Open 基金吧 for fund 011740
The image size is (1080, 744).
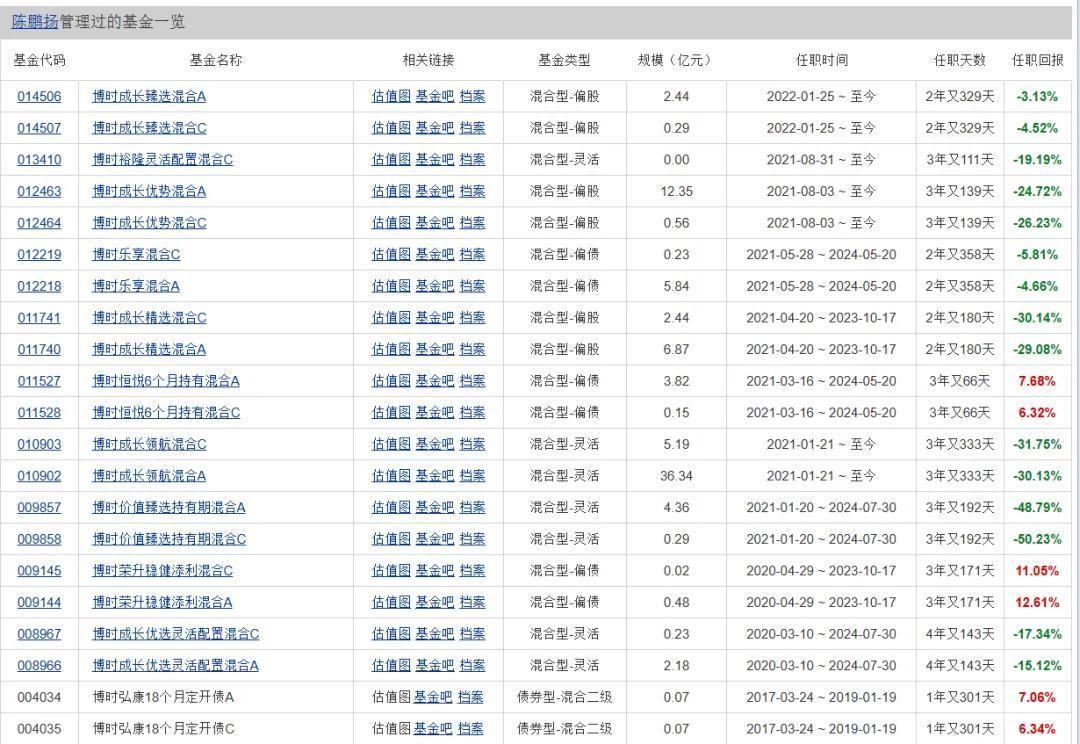(x=435, y=350)
